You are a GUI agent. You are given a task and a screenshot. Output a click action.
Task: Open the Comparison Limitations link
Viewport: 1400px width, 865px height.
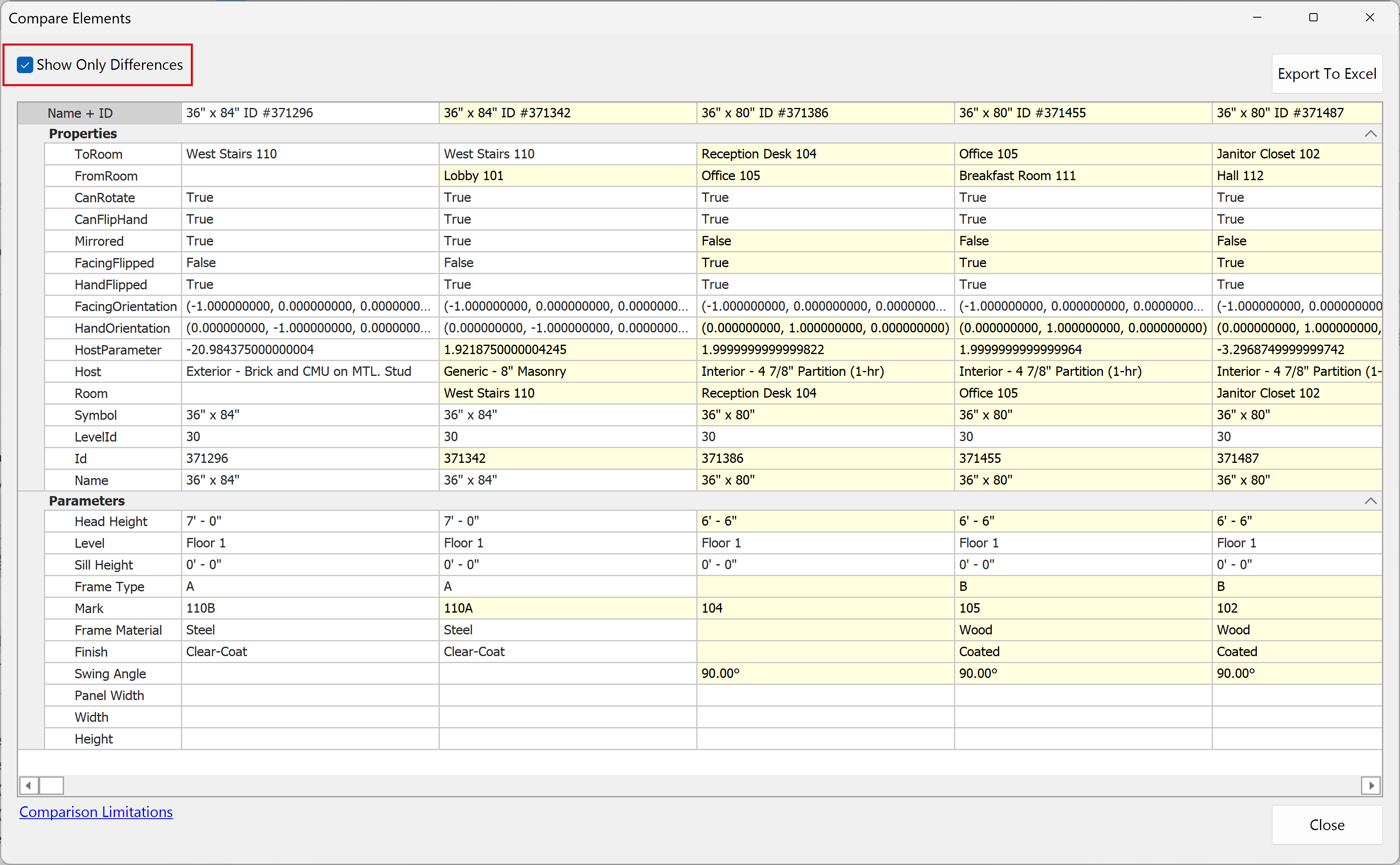click(x=96, y=812)
